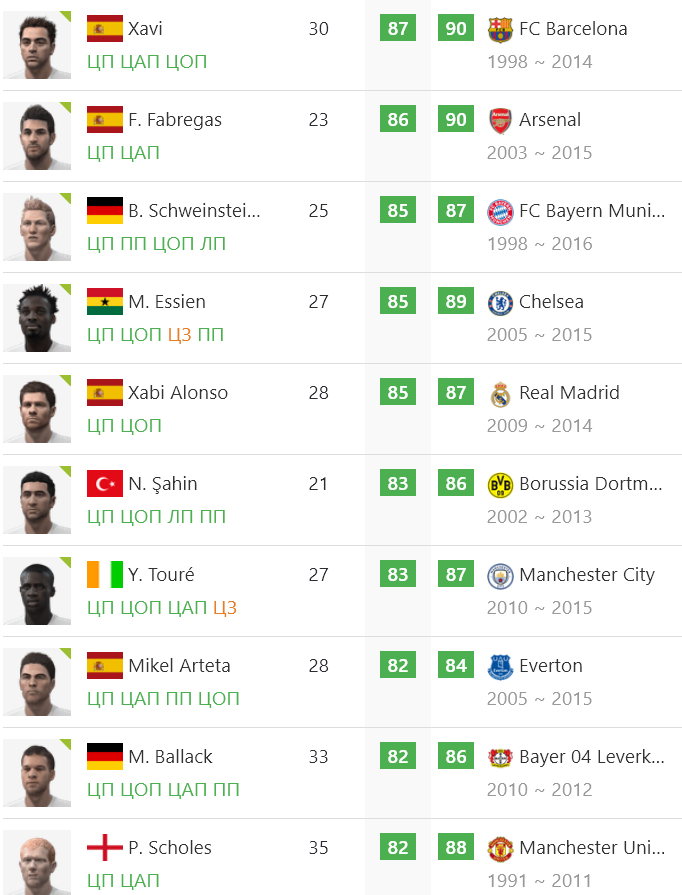Image resolution: width=682 pixels, height=895 pixels.
Task: Click the Chelsea club crest icon
Action: [499, 302]
